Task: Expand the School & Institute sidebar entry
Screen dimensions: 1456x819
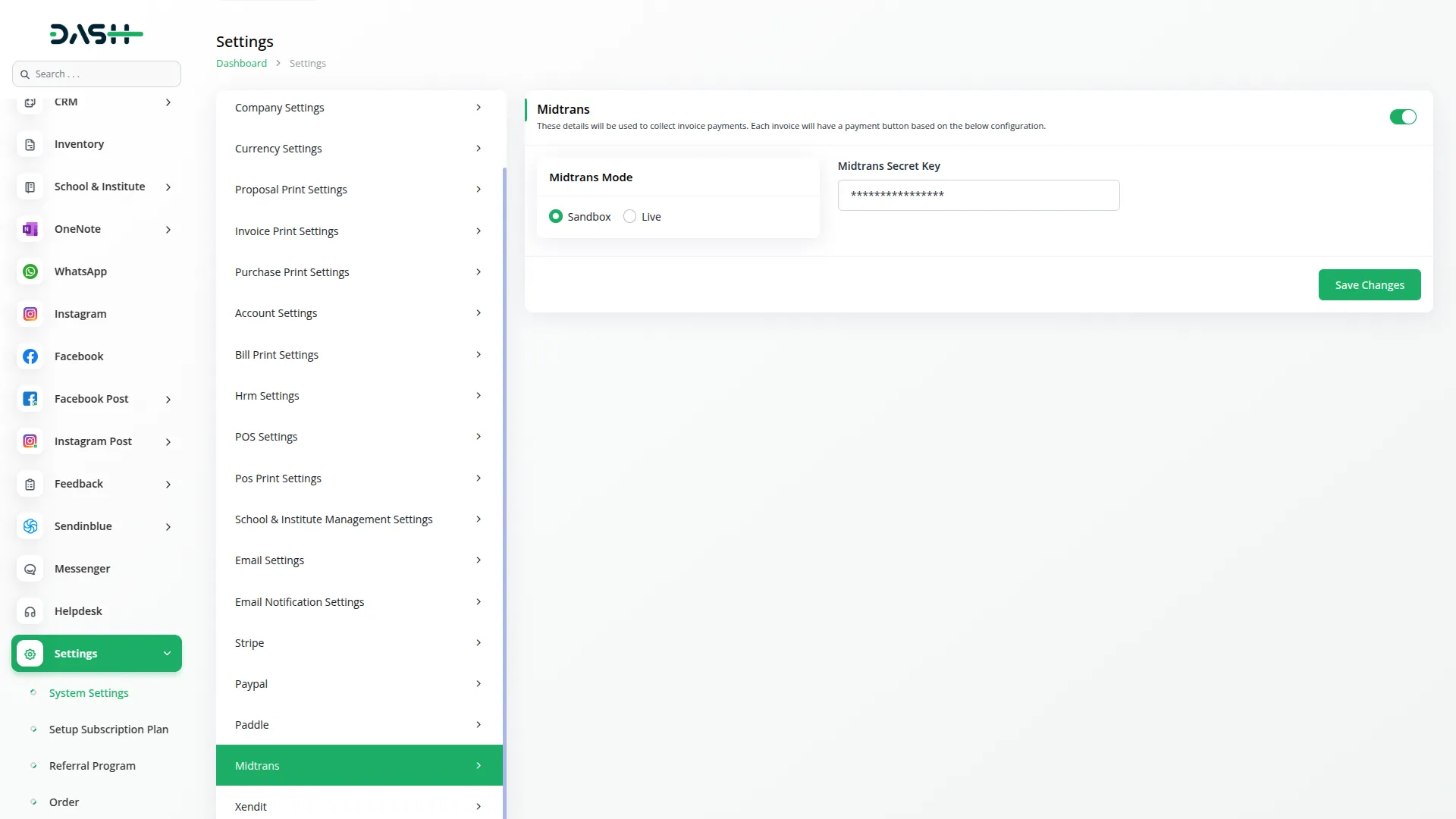Action: tap(168, 187)
